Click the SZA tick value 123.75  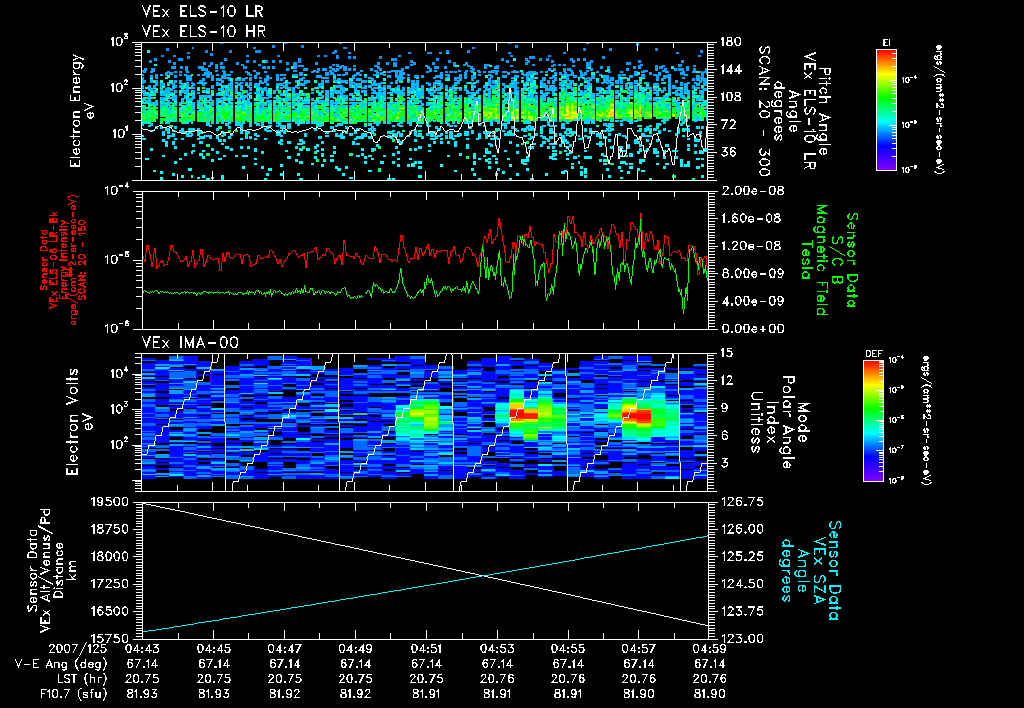click(743, 611)
